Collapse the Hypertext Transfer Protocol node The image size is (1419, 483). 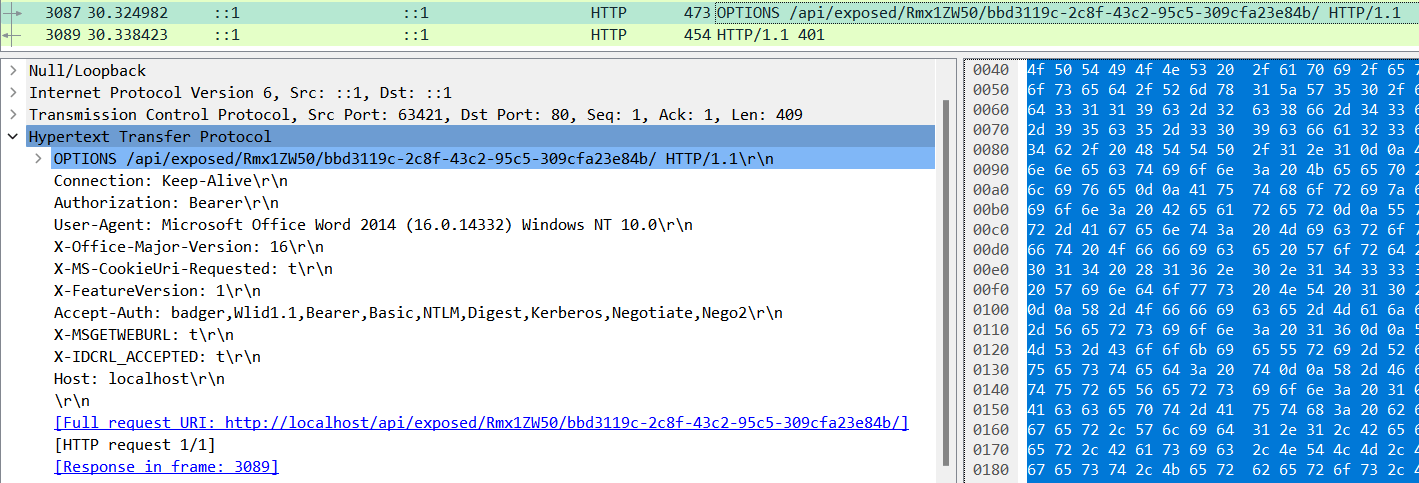point(14,137)
